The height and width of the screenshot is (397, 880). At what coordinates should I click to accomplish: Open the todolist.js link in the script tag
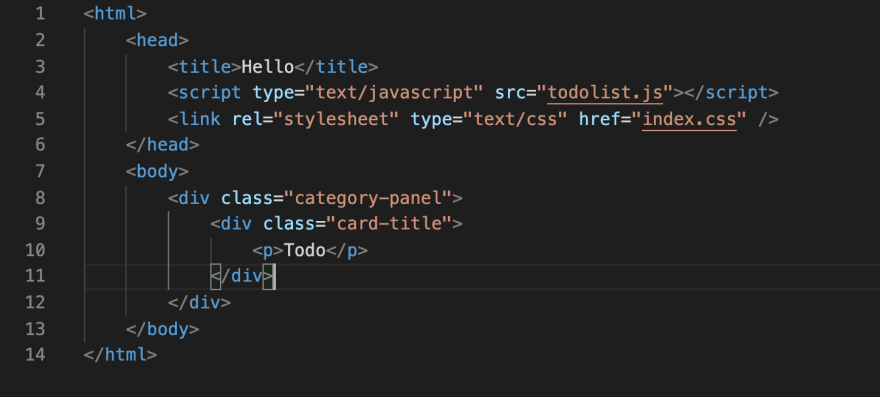coord(605,93)
